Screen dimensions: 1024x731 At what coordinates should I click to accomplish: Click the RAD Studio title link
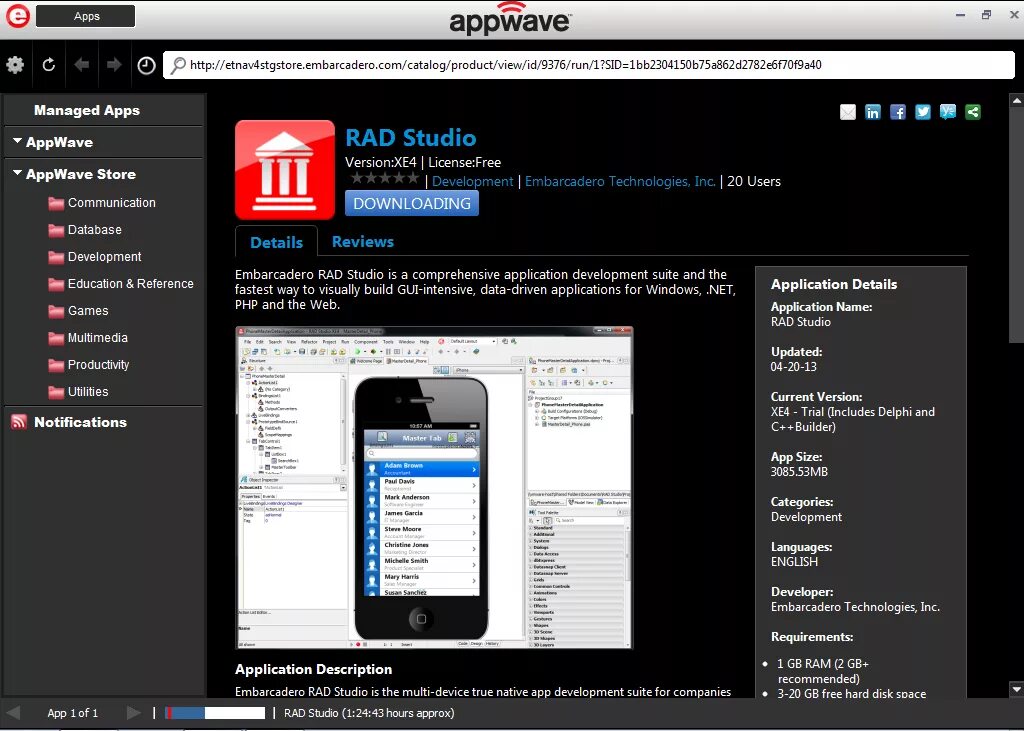coord(411,138)
